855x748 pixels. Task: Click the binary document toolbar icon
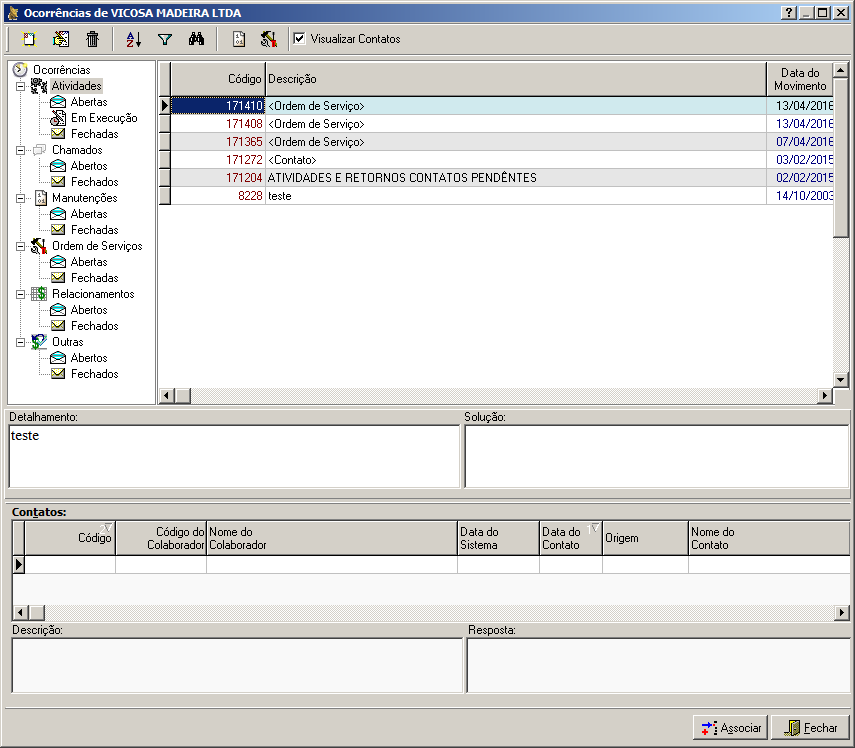239,39
